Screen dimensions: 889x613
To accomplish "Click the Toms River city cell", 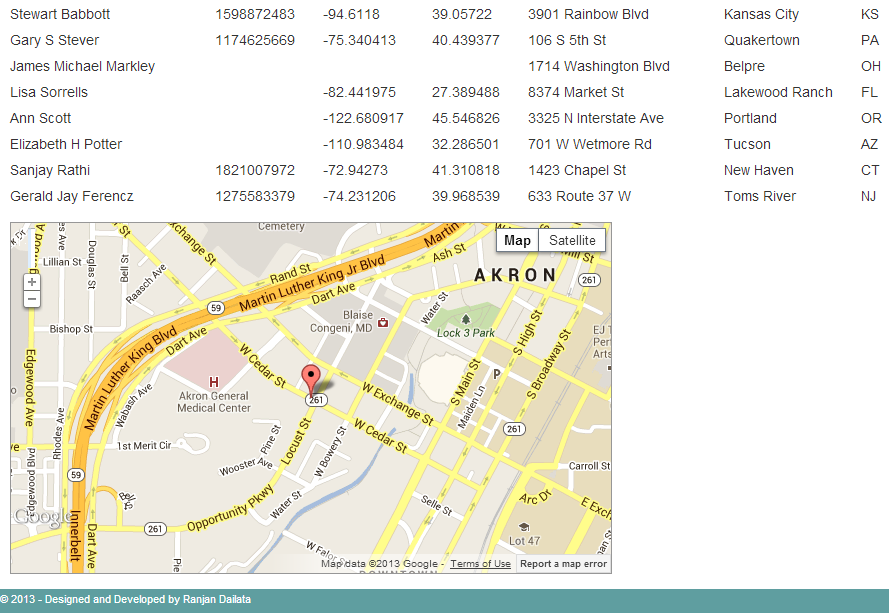I will 760,197.
